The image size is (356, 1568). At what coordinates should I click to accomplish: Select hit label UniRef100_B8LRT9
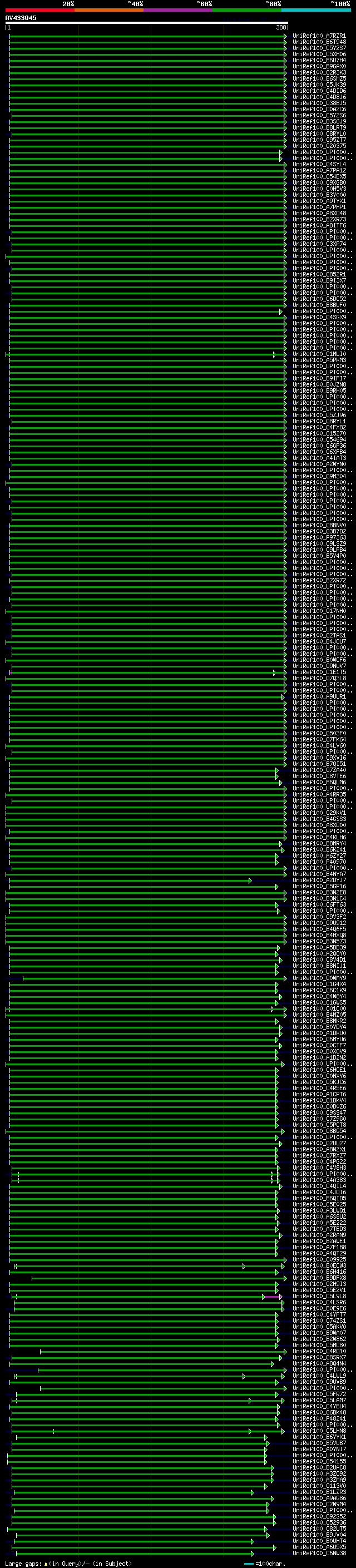(319, 128)
